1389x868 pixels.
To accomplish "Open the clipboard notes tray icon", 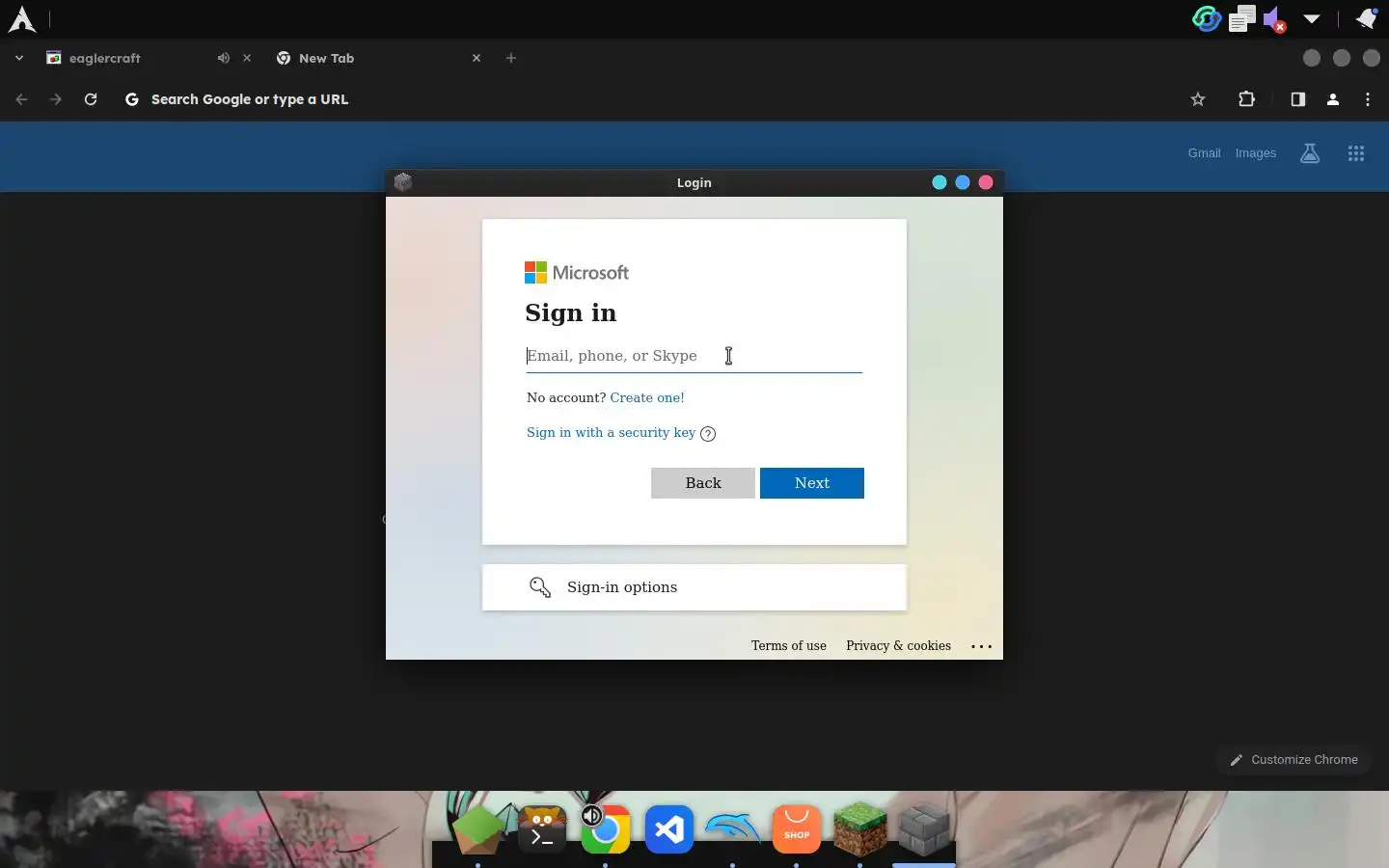I will tap(1242, 18).
